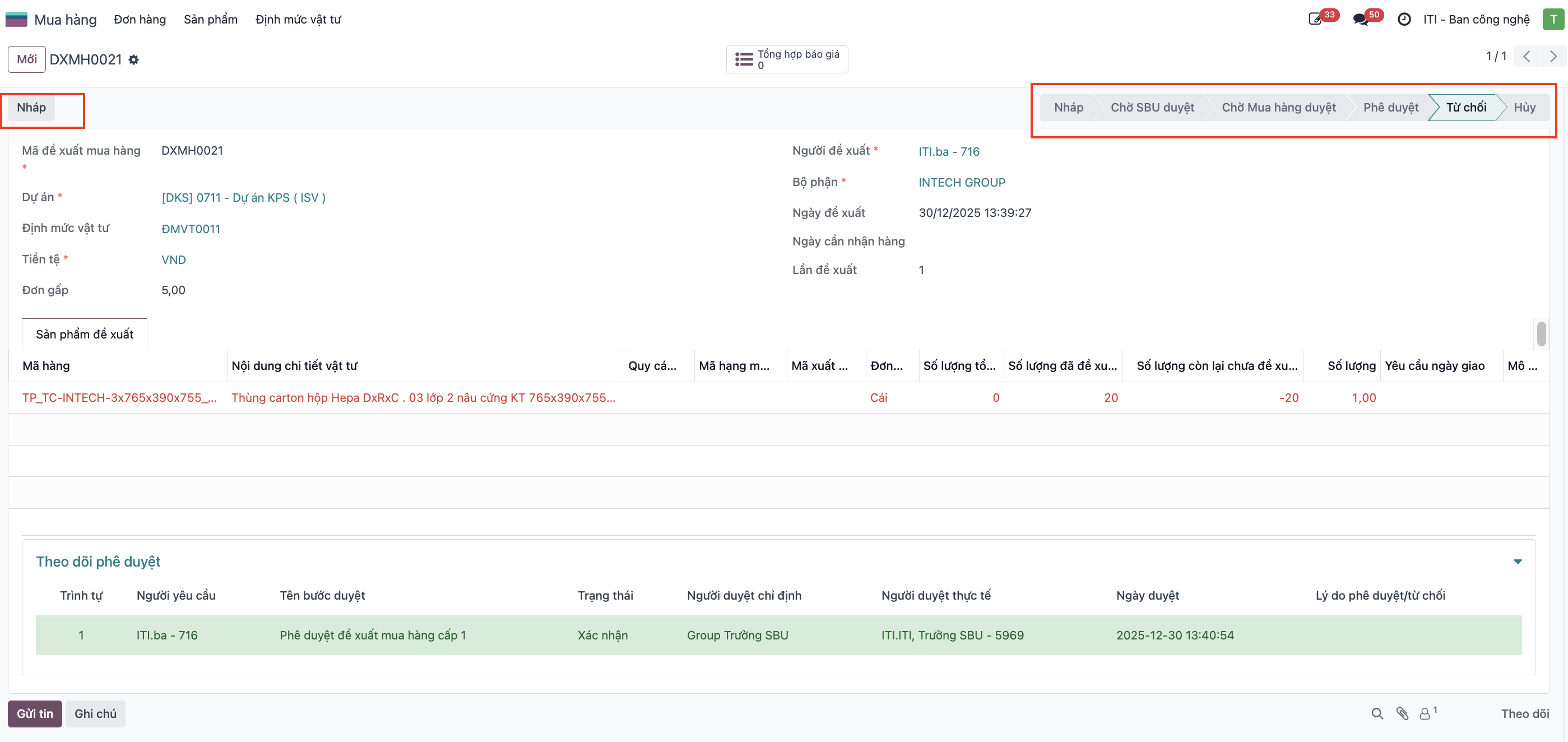The image size is (1568, 742).
Task: Click the search icon in chatter
Action: (x=1377, y=713)
